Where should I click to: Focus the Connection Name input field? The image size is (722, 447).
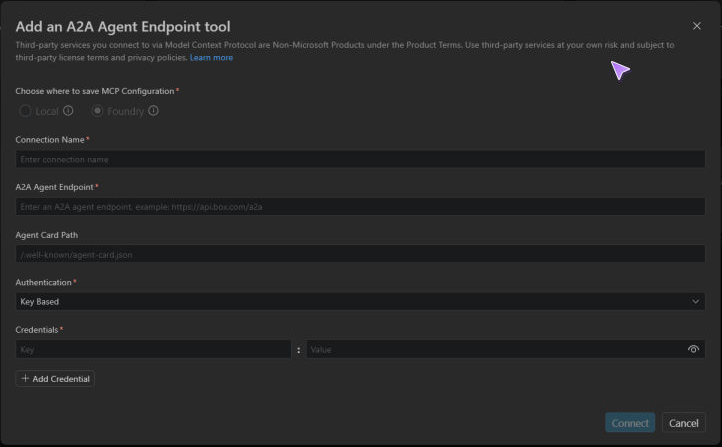pos(360,159)
